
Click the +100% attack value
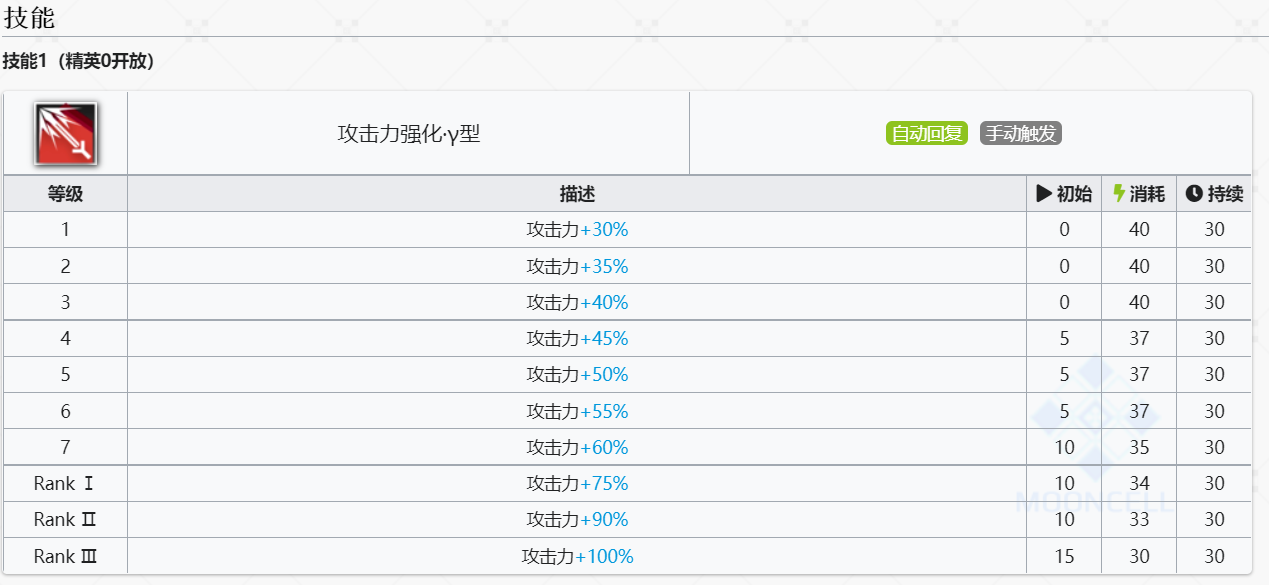click(x=605, y=556)
